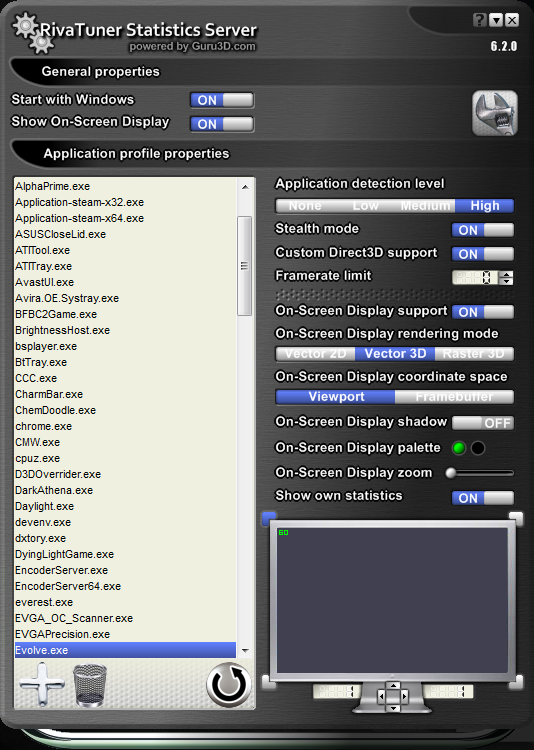Click the green OSD palette color
Image resolution: width=534 pixels, height=750 pixels.
pyautogui.click(x=459, y=448)
